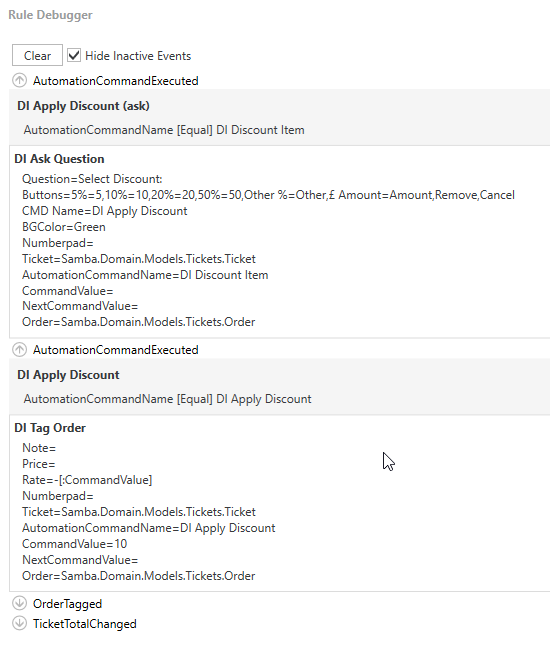Click the CommandValue=10 parameter line
Viewport: 550px width, 659px height.
[x=74, y=544]
